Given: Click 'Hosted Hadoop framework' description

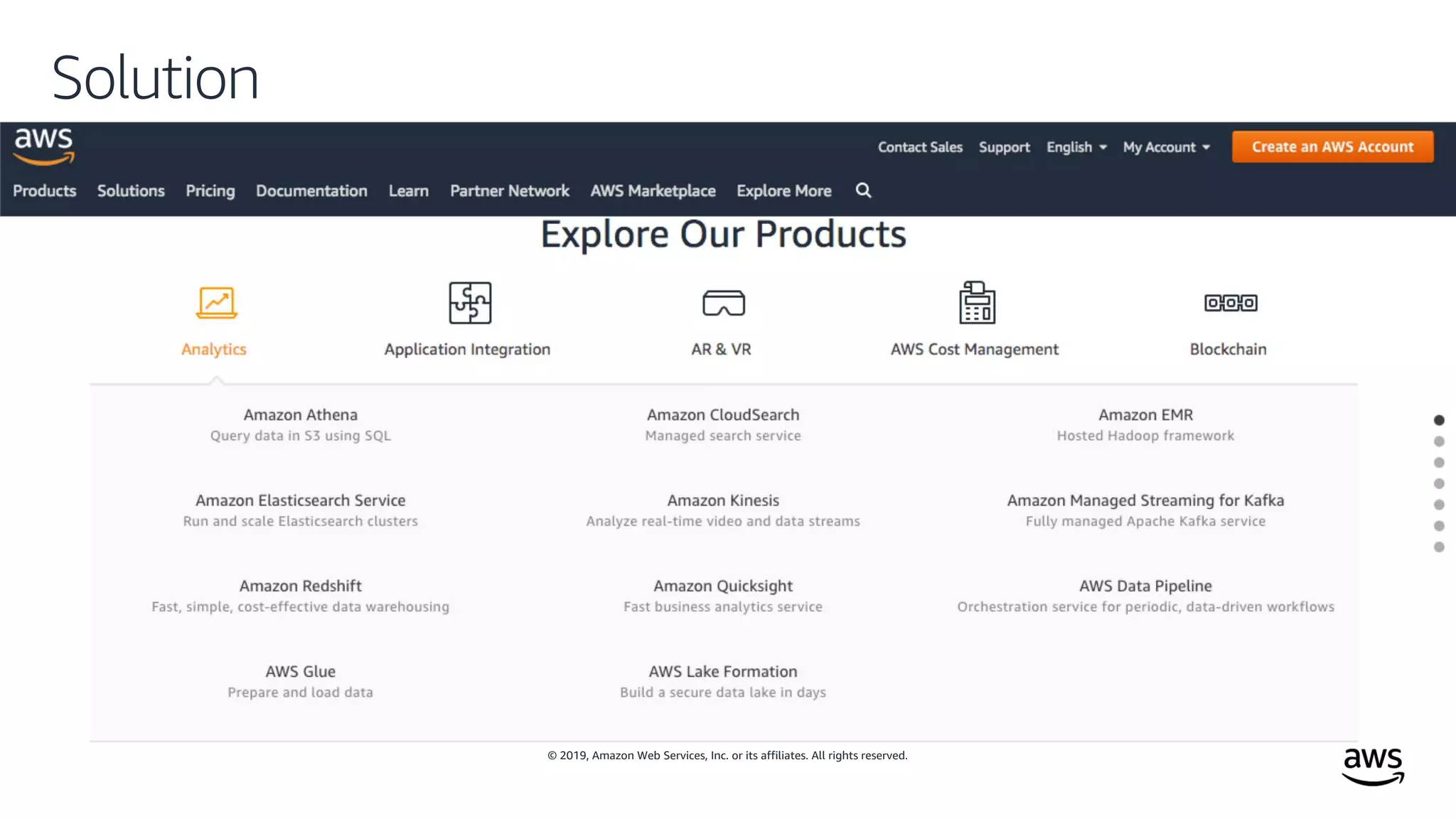Looking at the screenshot, I should pyautogui.click(x=1145, y=436).
